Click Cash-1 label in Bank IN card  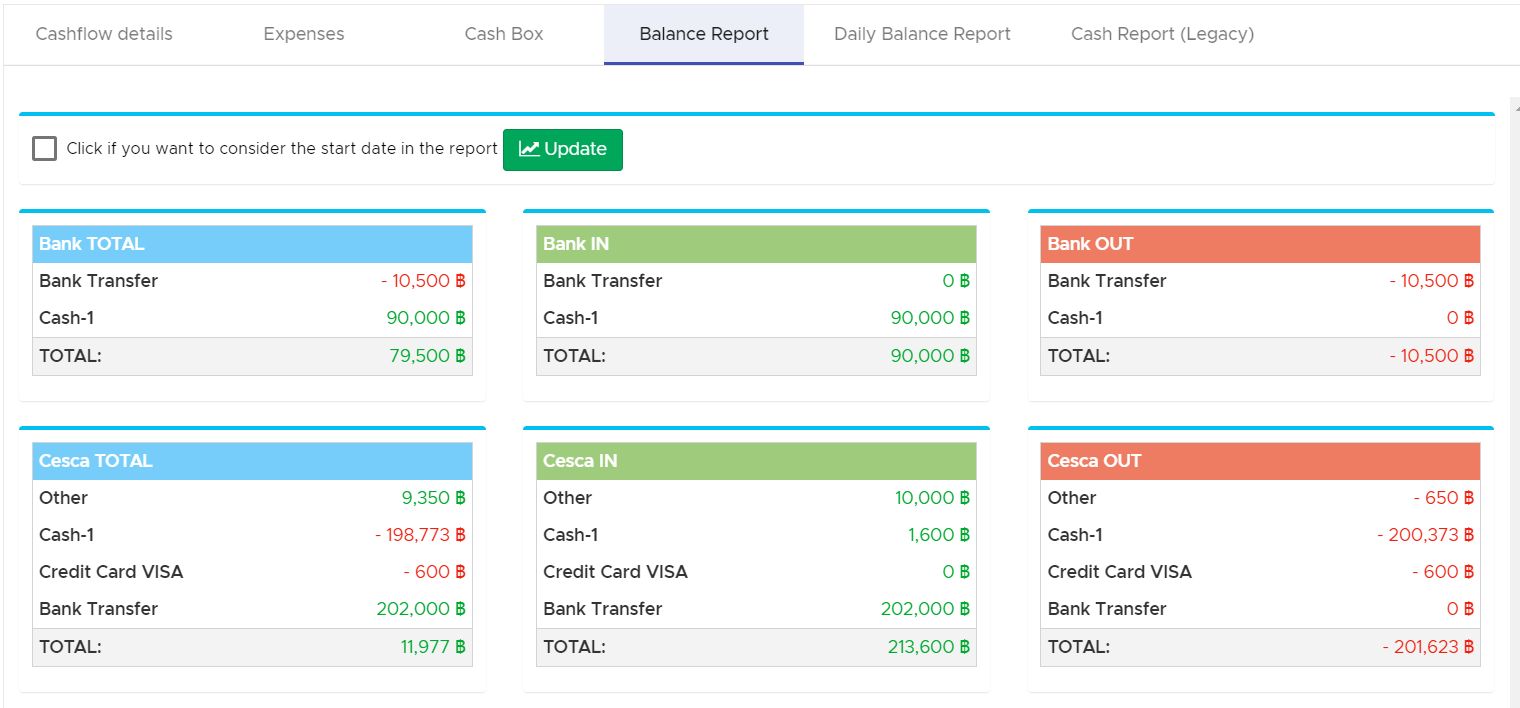click(x=571, y=318)
